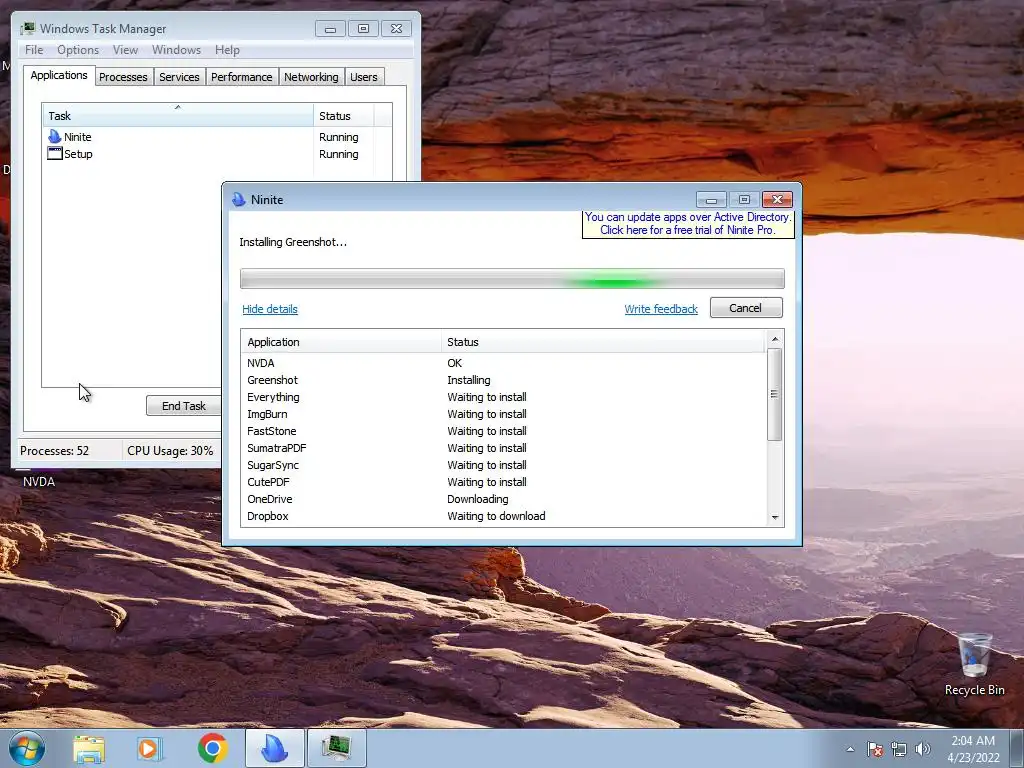Switch to the Services tab
Viewport: 1024px width, 768px height.
(179, 77)
